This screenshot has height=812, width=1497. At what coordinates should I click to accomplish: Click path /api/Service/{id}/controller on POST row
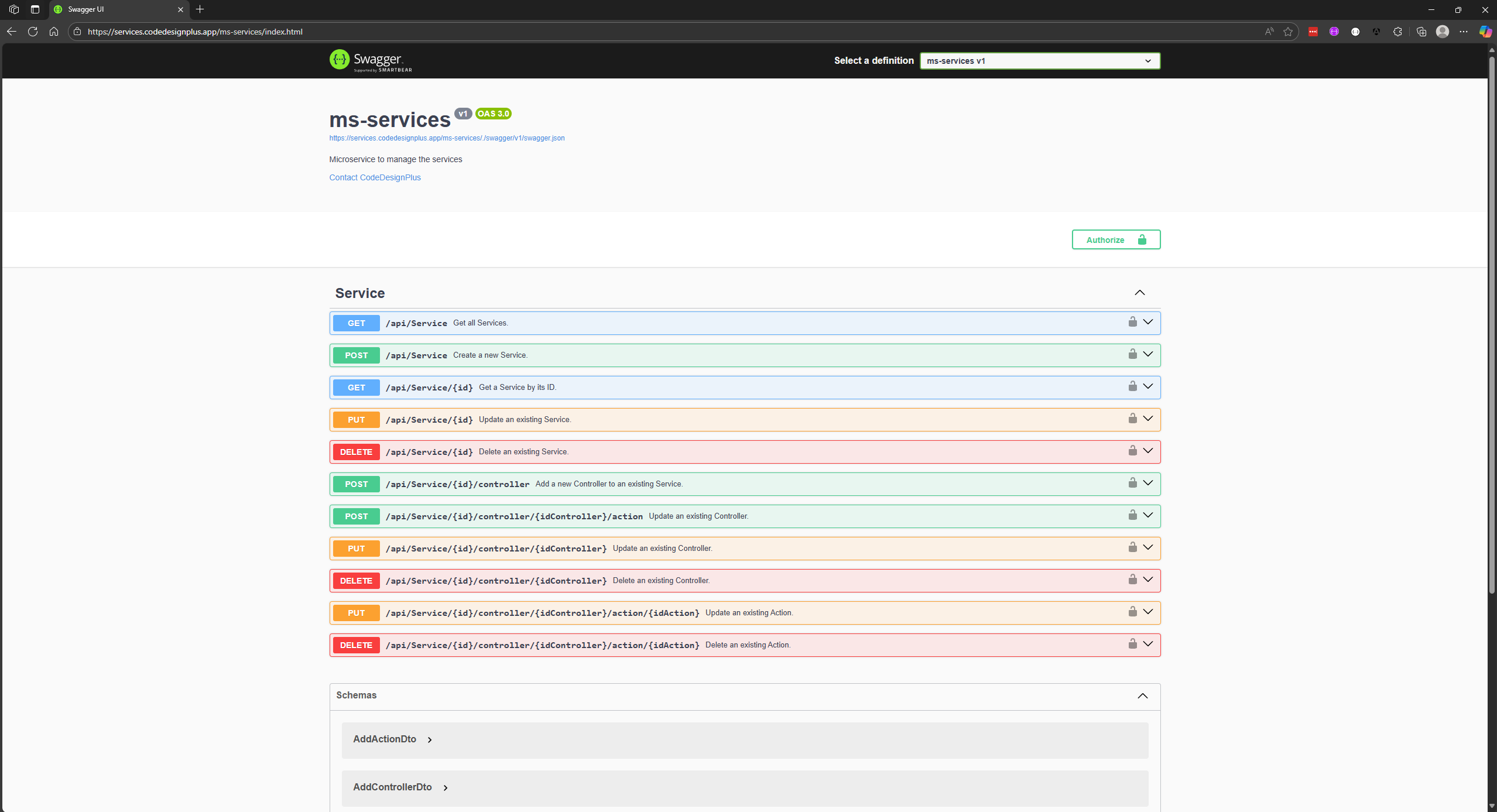click(457, 484)
